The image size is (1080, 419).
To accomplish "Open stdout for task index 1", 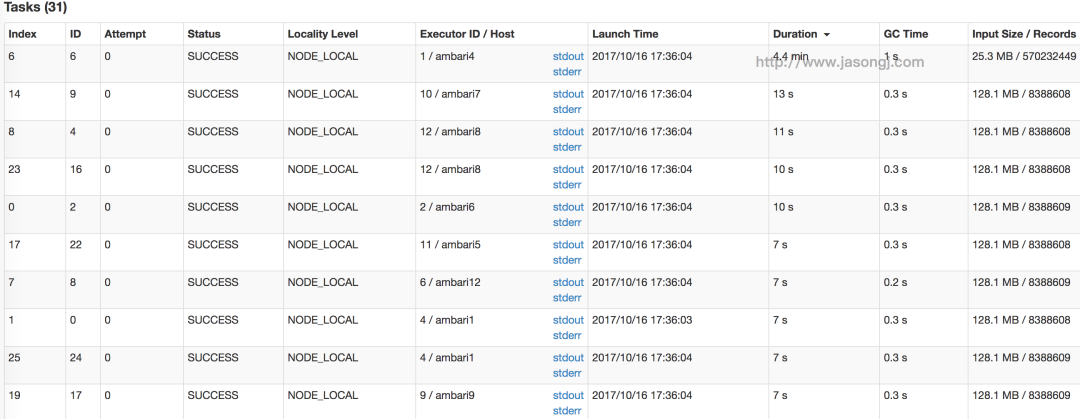I will [567, 320].
